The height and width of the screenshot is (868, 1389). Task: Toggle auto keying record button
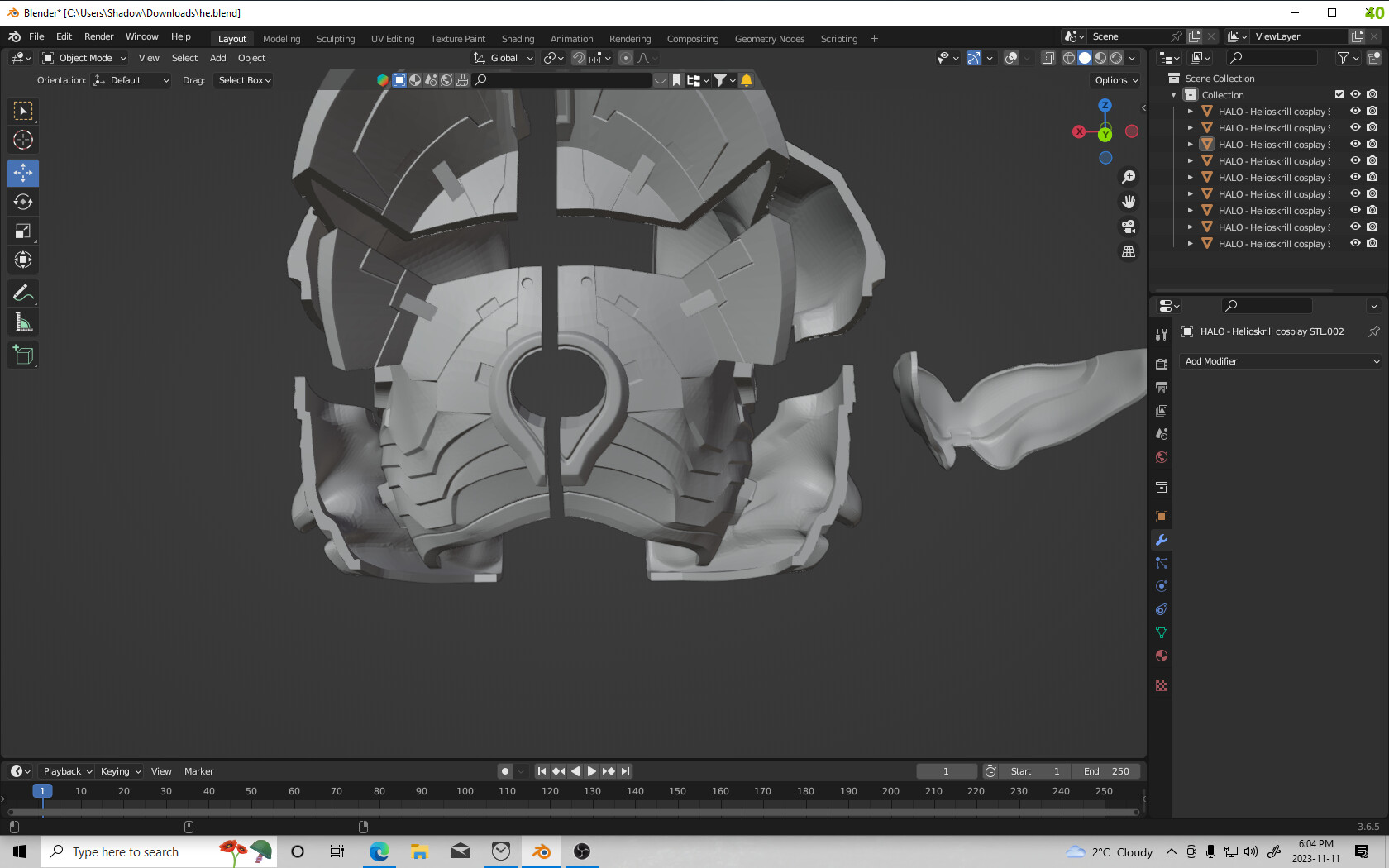[505, 771]
